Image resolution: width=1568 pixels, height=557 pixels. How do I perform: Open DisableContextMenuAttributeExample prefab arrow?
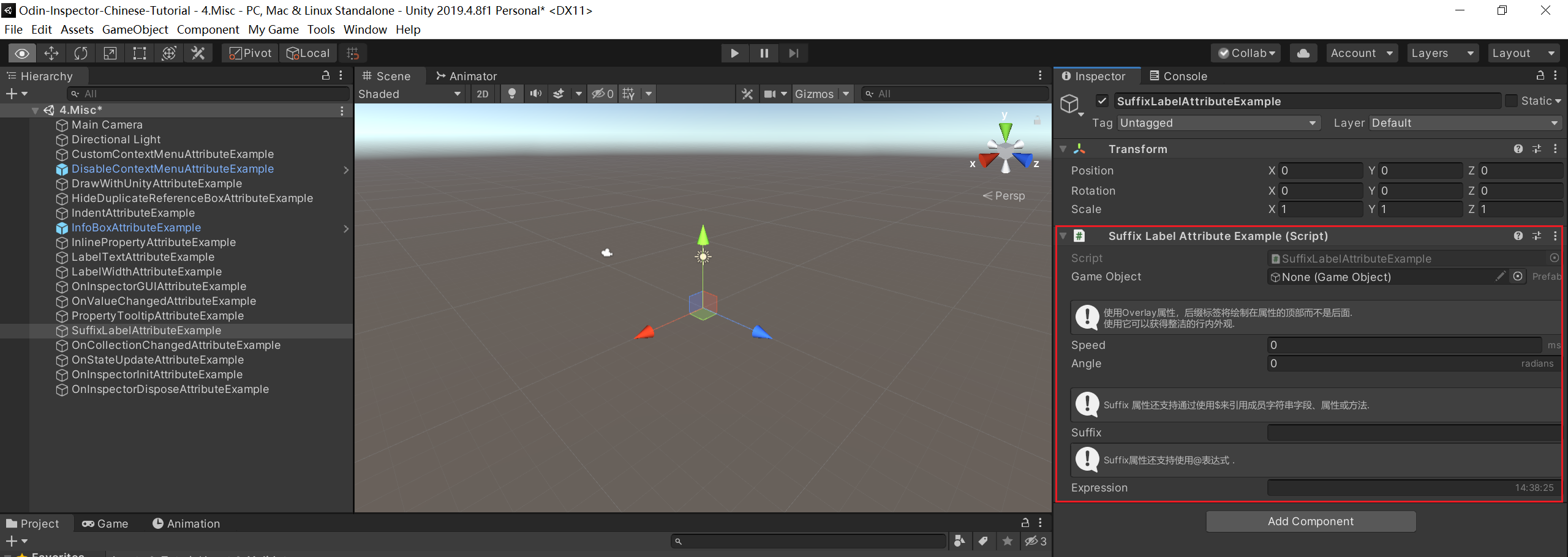(x=346, y=170)
